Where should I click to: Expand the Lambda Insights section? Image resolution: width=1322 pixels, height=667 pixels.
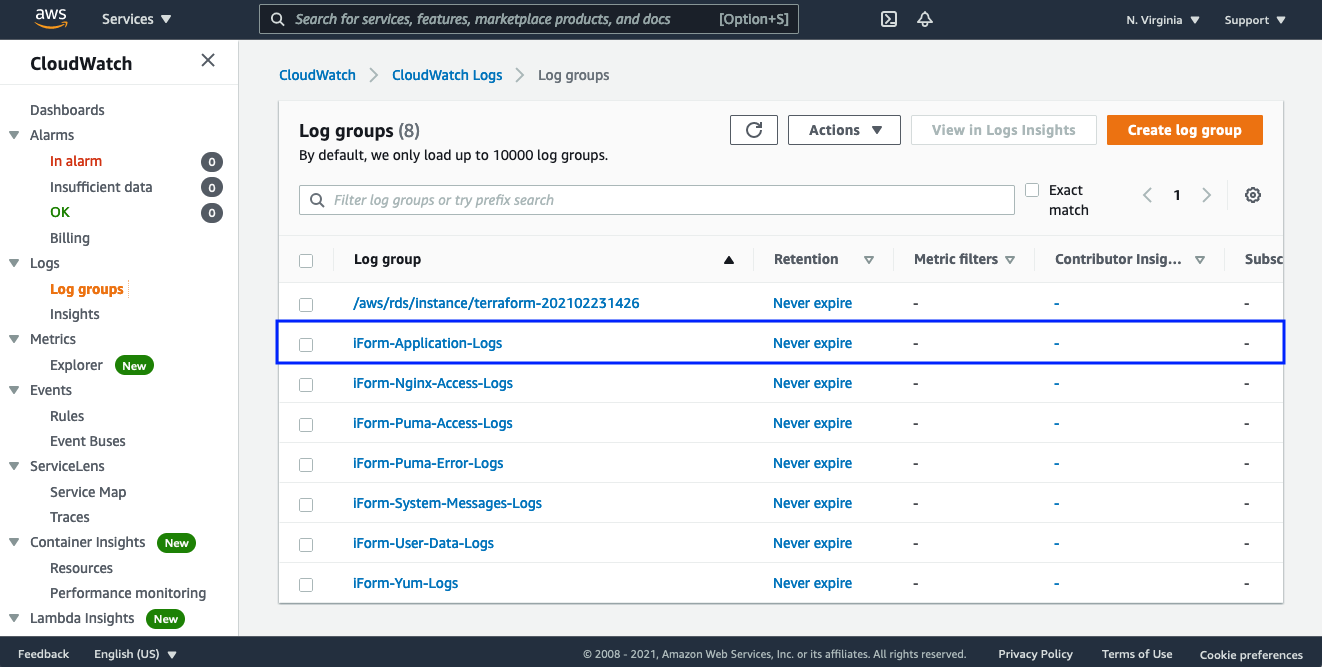[x=14, y=618]
